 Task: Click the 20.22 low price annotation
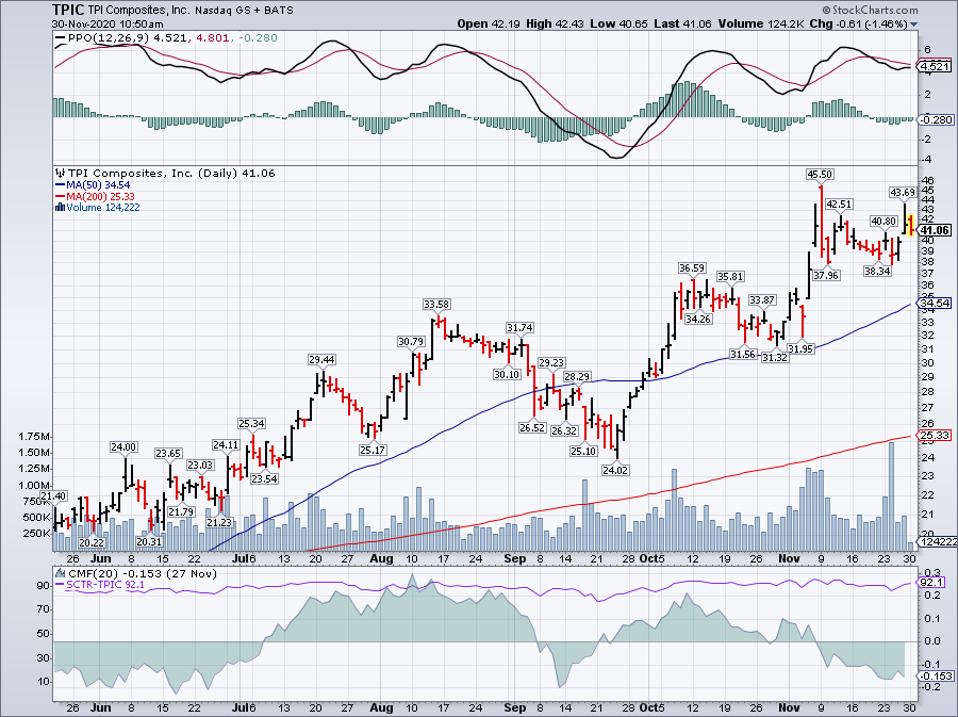91,543
